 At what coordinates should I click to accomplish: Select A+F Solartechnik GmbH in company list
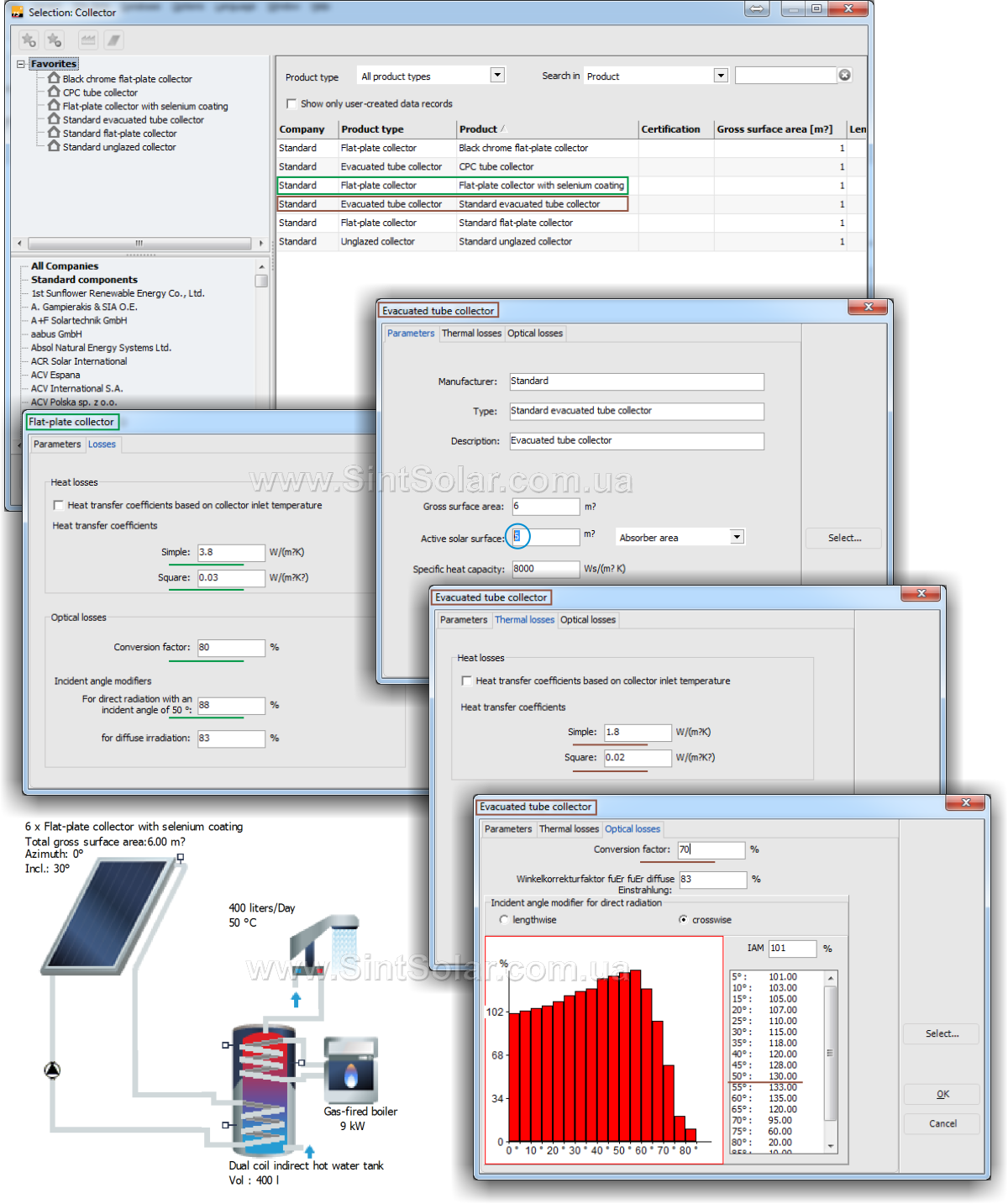(x=79, y=320)
